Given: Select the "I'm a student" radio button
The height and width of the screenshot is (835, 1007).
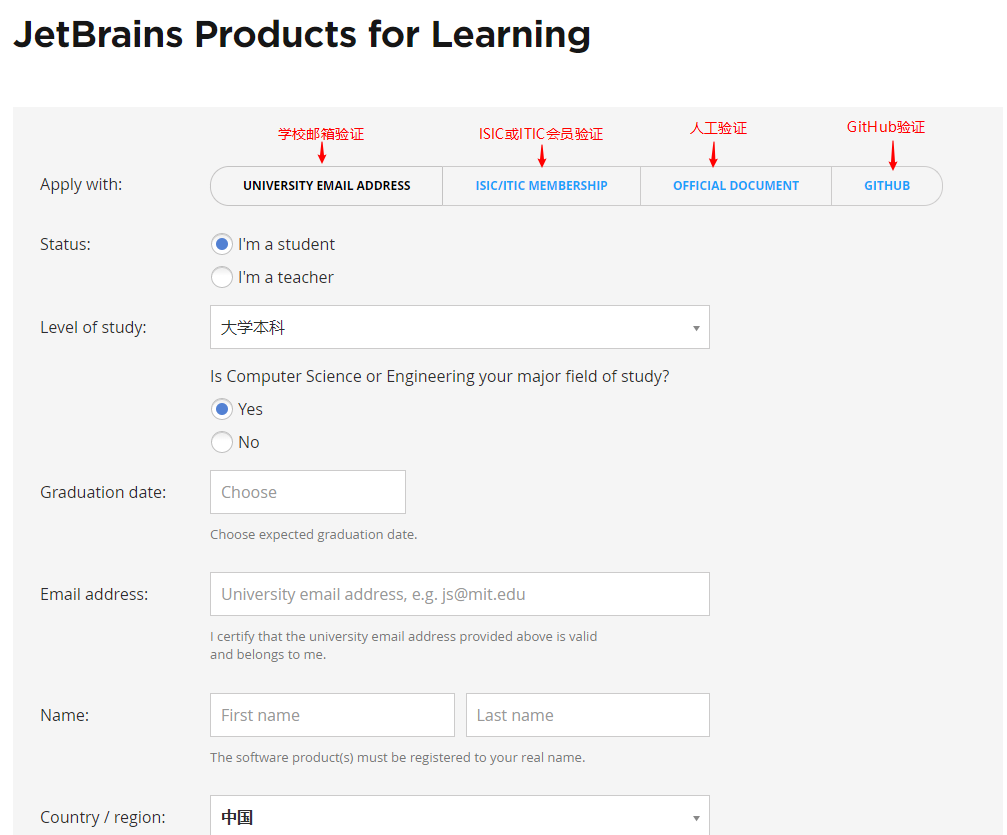Looking at the screenshot, I should tap(222, 244).
